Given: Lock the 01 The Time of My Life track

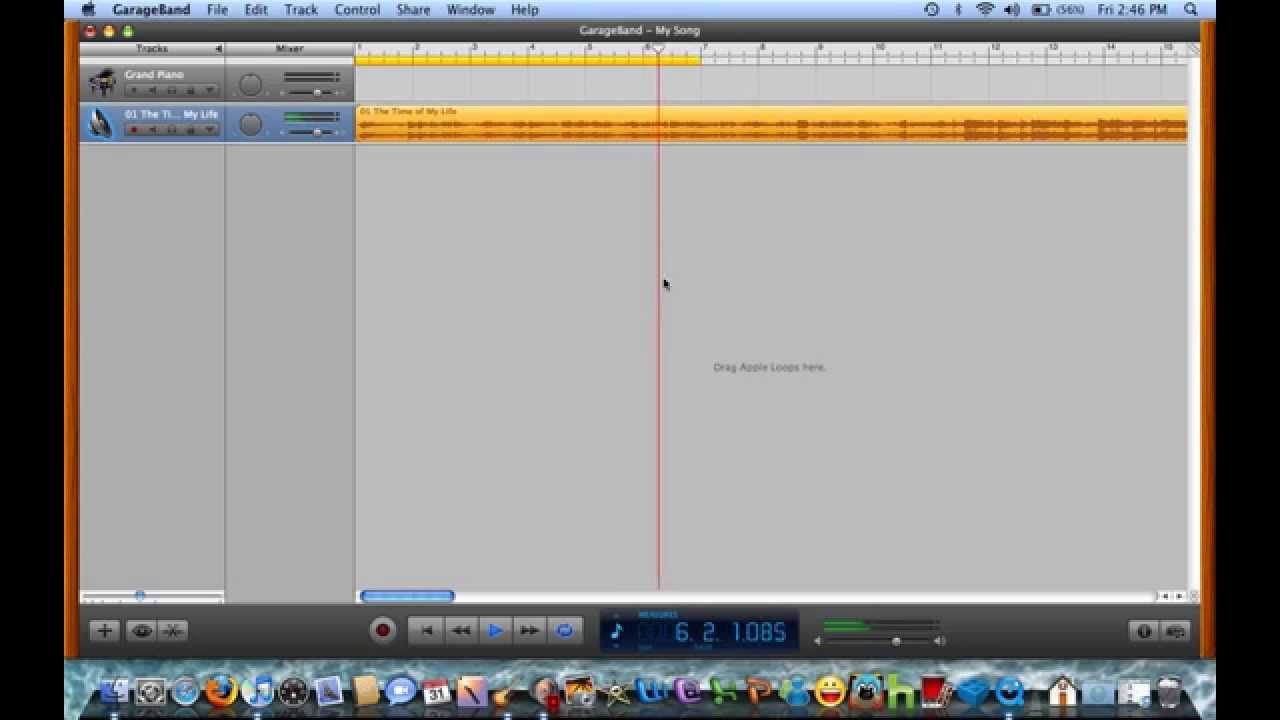Looking at the screenshot, I should click(x=189, y=130).
